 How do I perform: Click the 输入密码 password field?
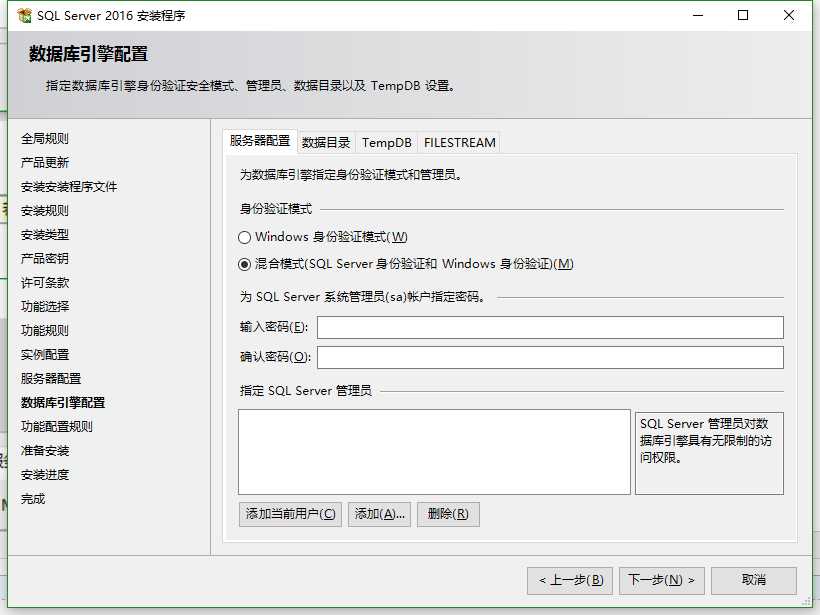point(550,327)
